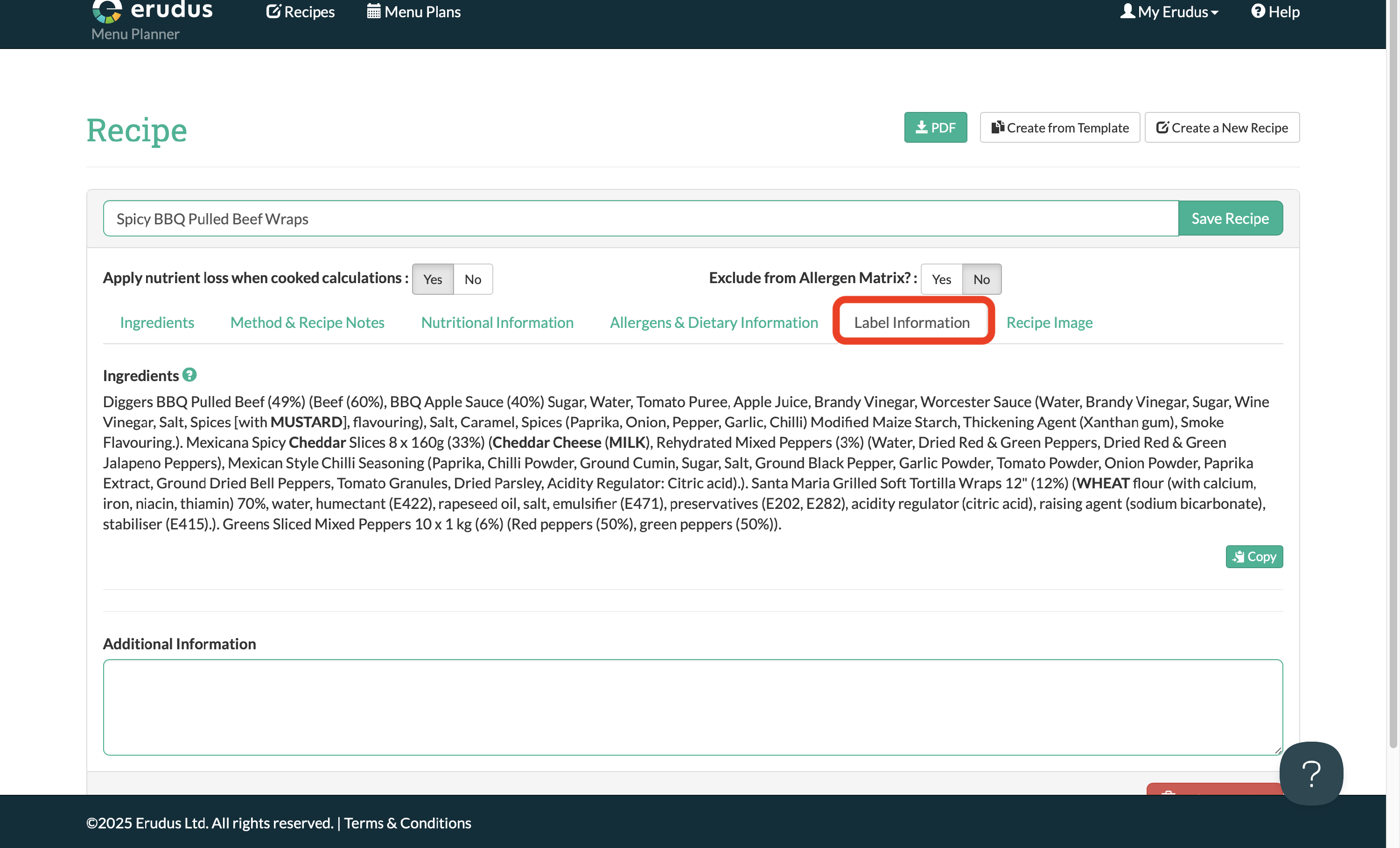Open the floating help chat bubble
1400x848 pixels.
pyautogui.click(x=1311, y=773)
